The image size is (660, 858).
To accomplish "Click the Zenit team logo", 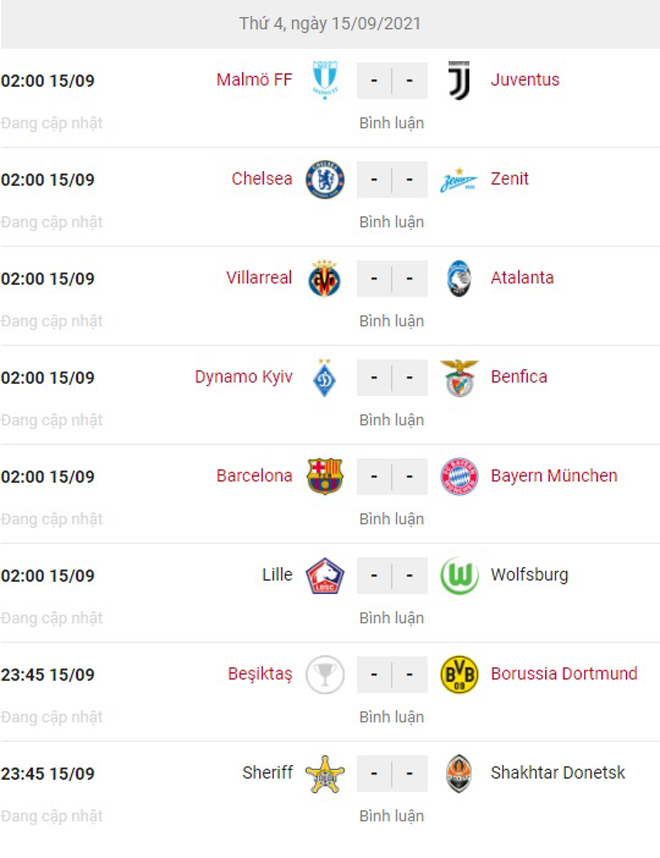I will coord(459,180).
